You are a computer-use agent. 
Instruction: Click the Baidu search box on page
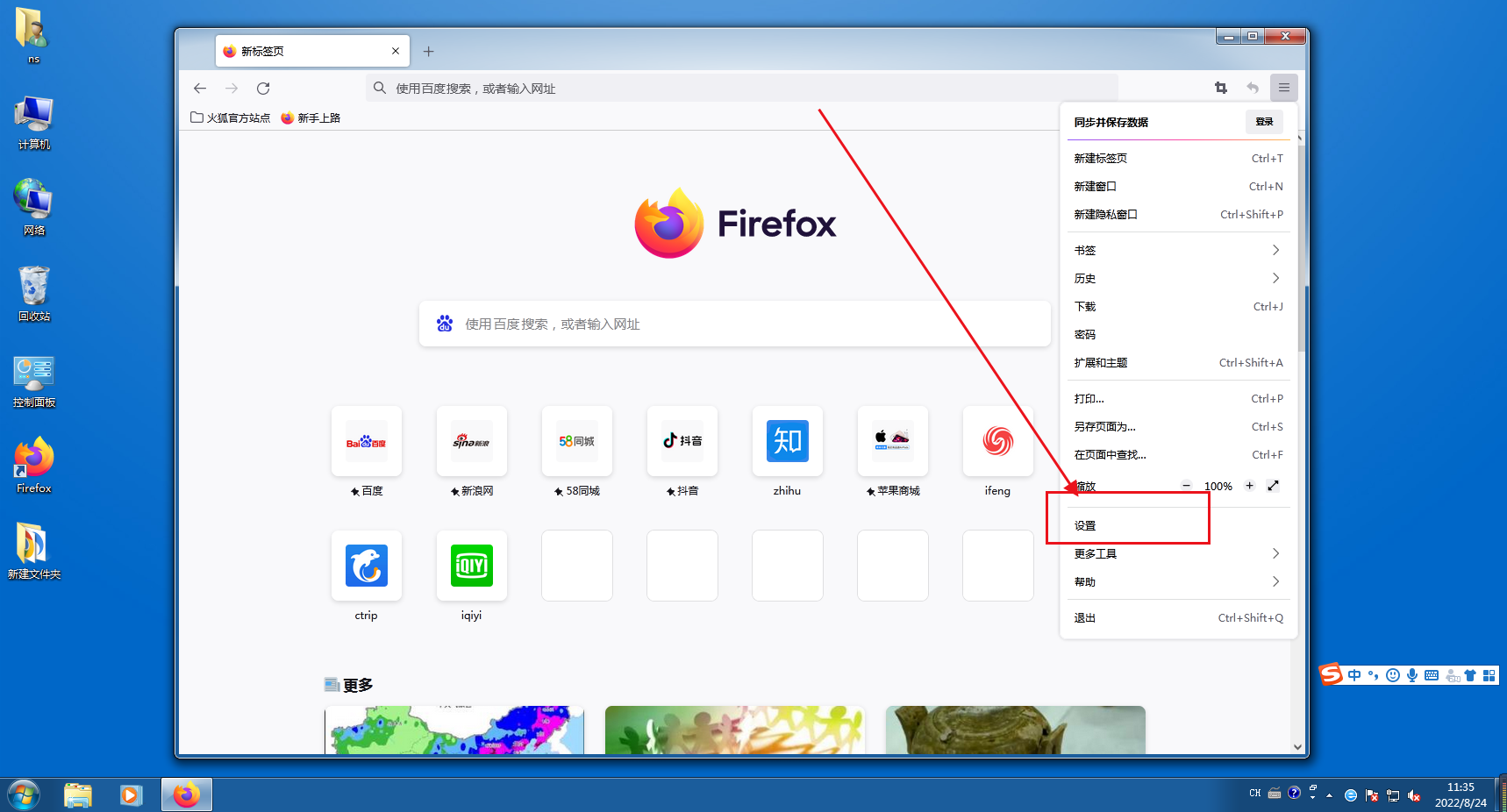click(x=735, y=324)
